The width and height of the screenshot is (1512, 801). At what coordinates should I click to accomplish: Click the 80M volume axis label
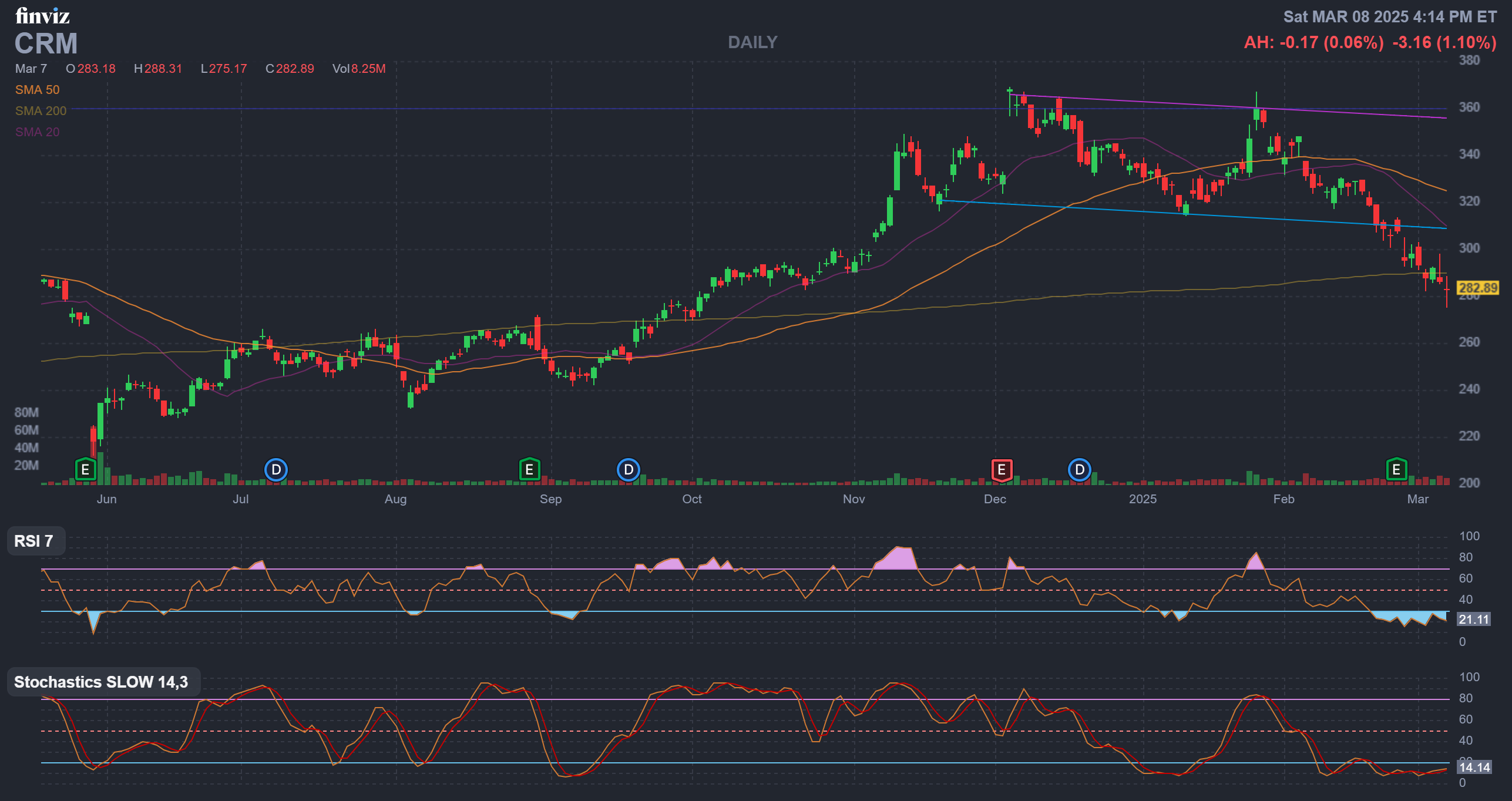pyautogui.click(x=26, y=412)
